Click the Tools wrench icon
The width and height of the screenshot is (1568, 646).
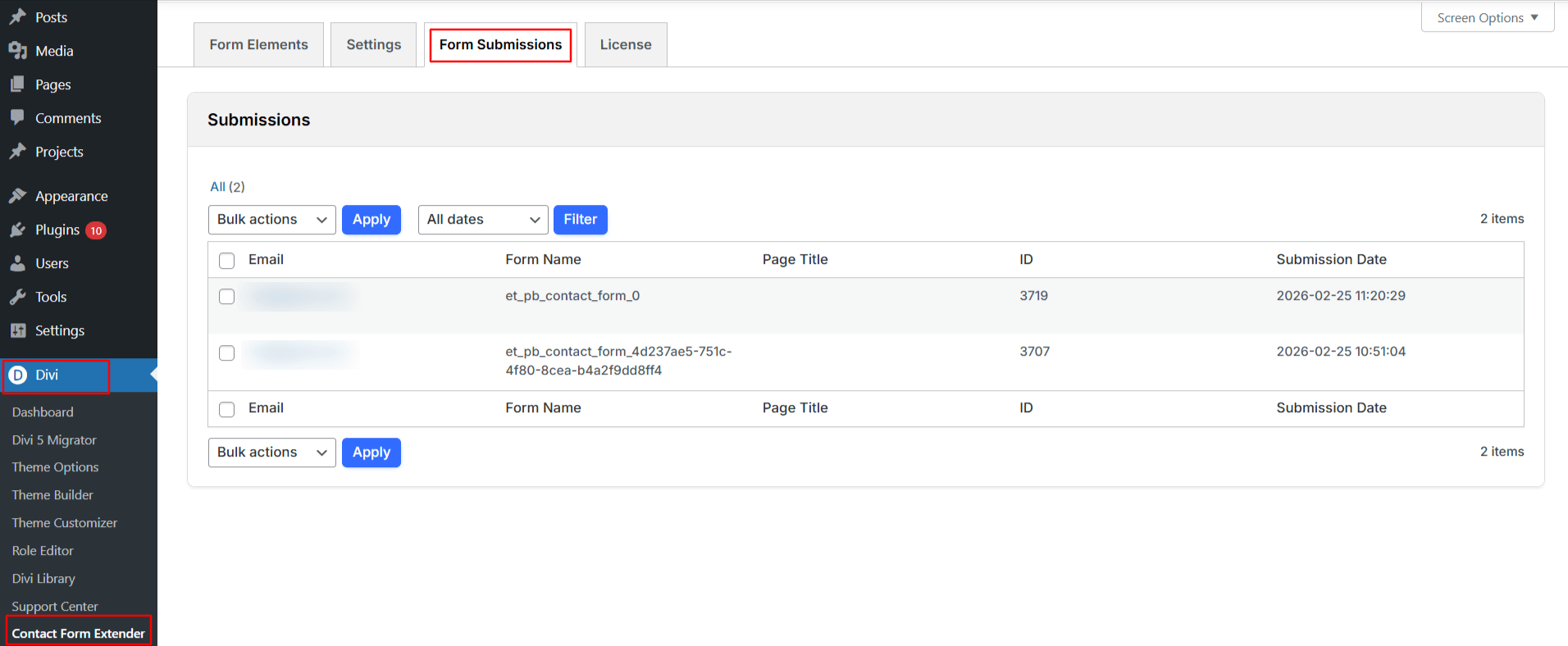tap(17, 297)
